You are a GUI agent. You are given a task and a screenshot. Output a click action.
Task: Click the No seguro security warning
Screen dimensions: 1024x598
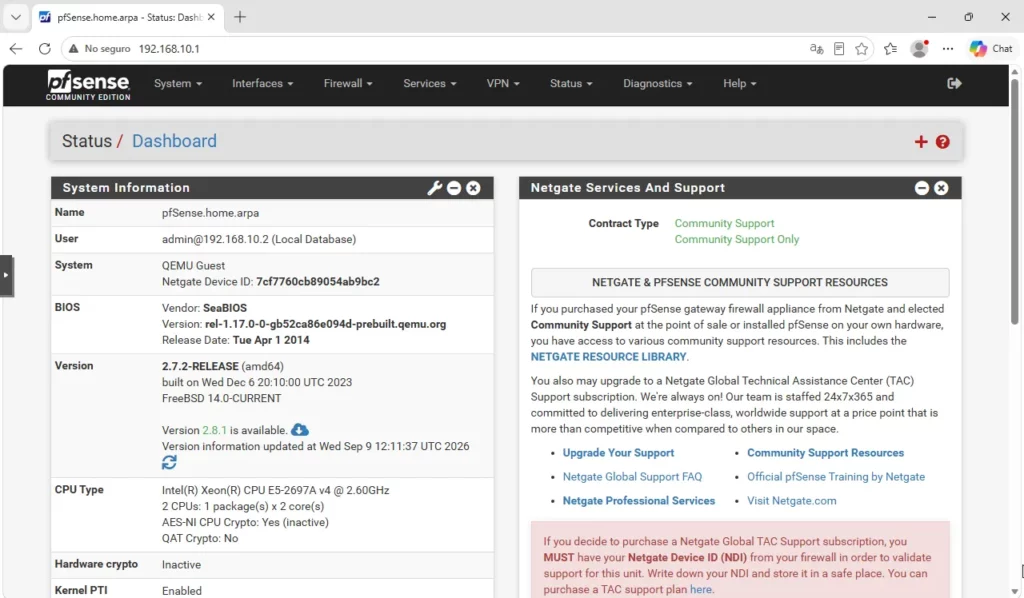99,49
